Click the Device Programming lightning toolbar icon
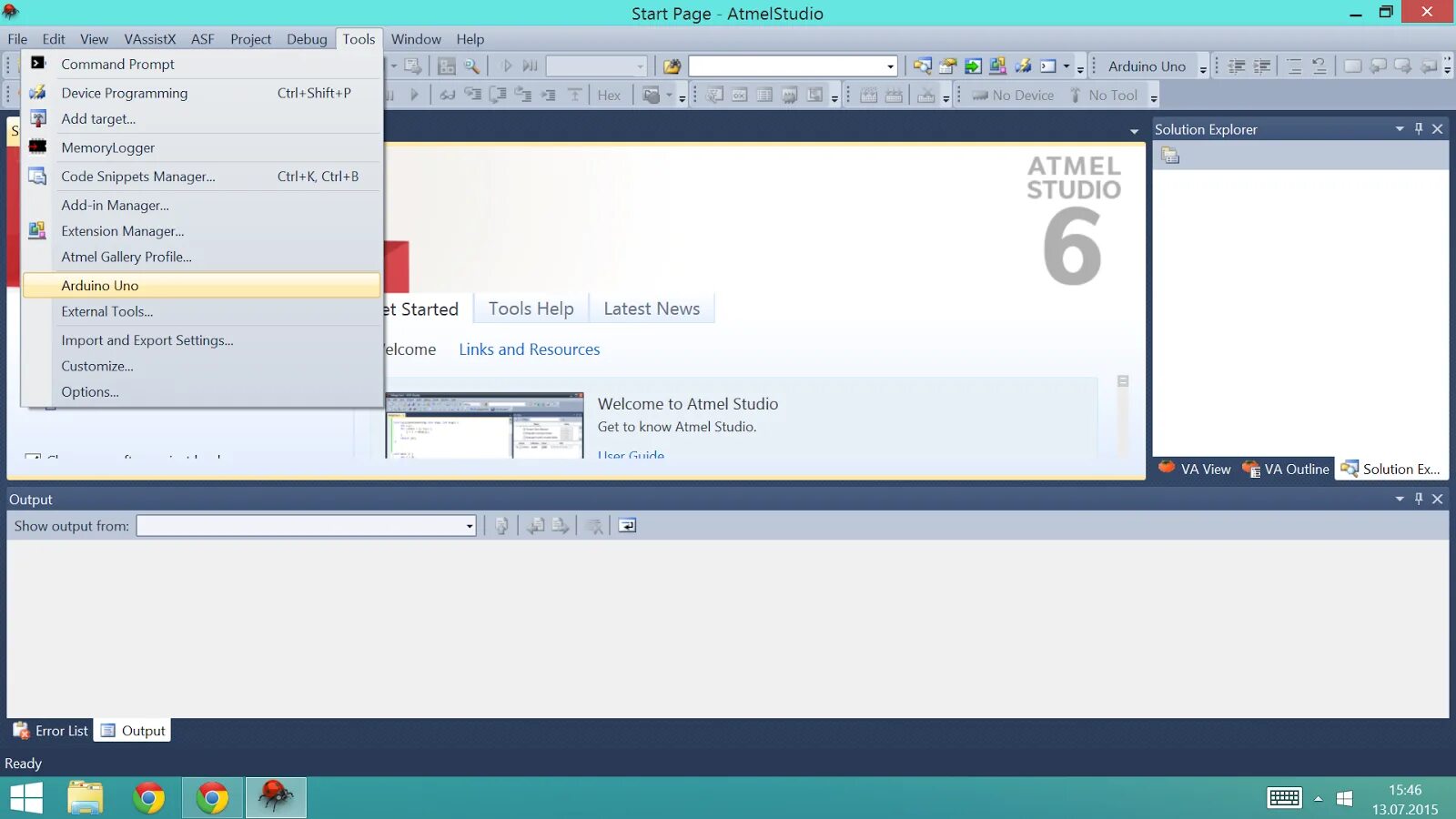 click(x=1023, y=66)
